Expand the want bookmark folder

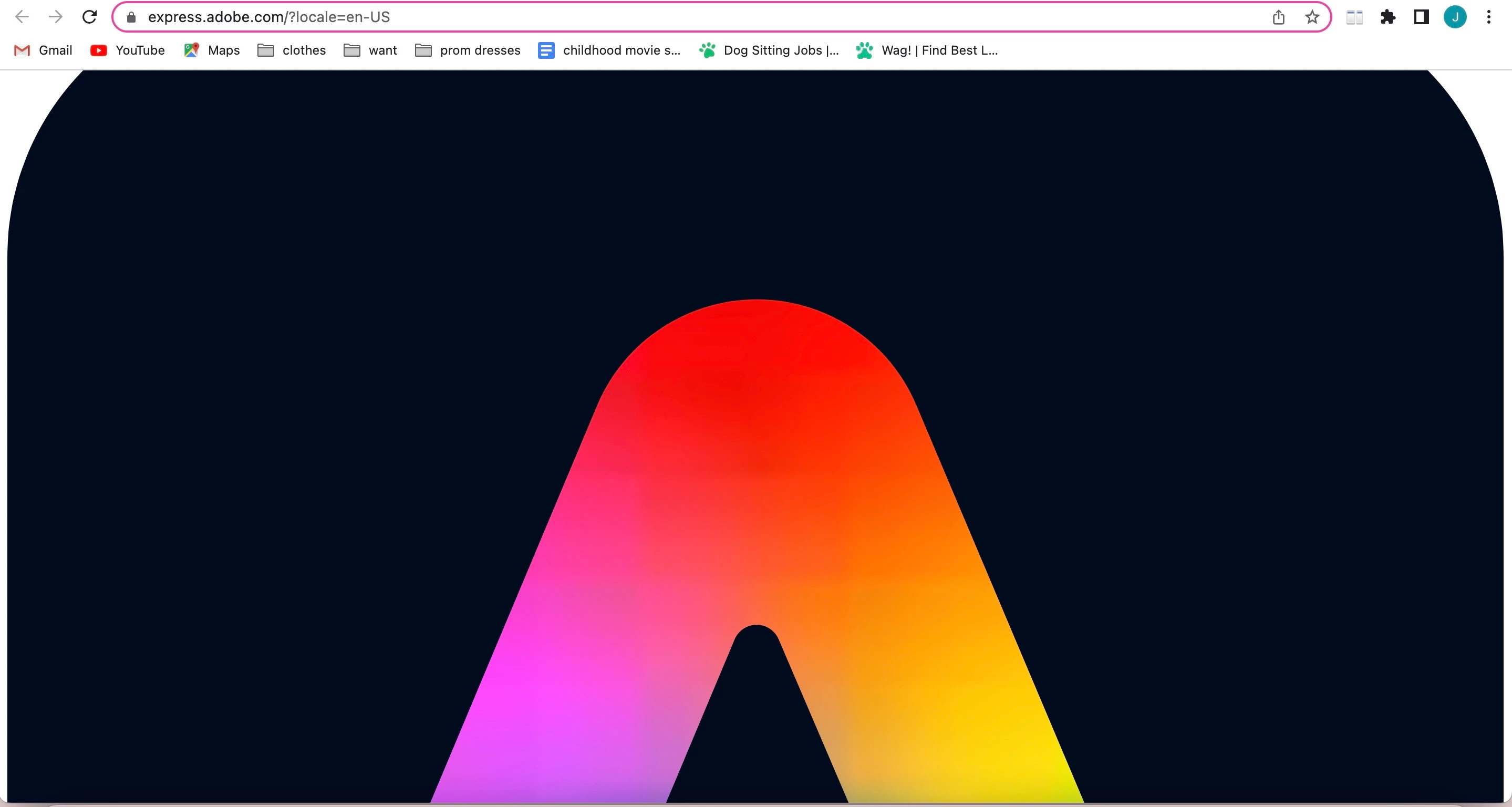370,50
